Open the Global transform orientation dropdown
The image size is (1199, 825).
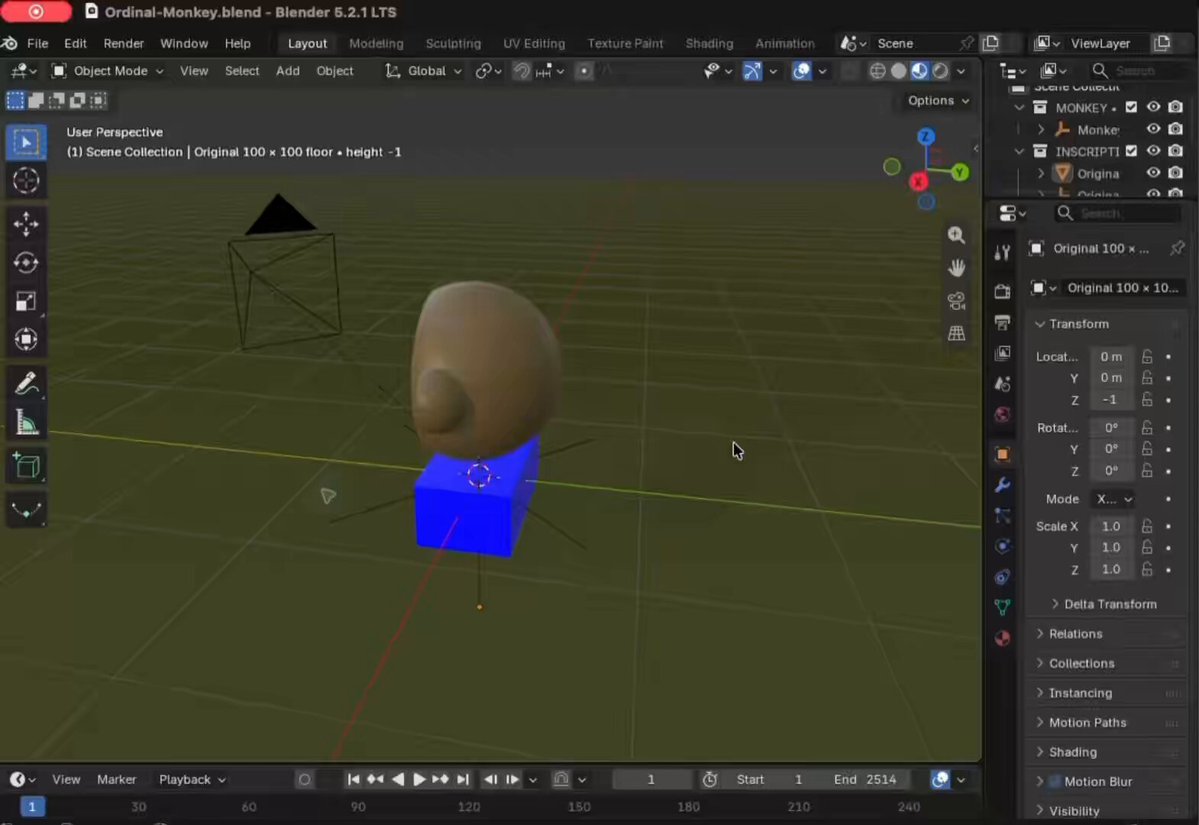pyautogui.click(x=424, y=71)
